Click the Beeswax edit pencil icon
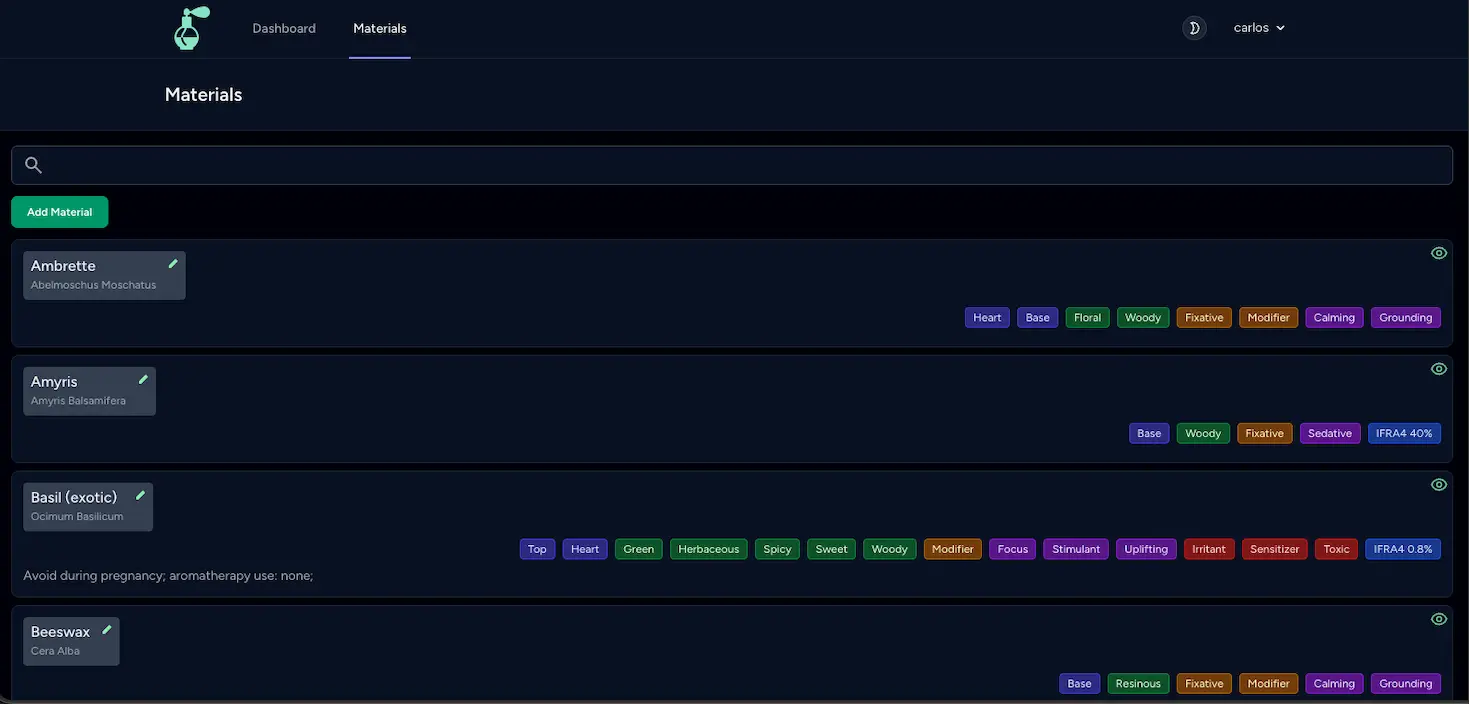Screen dimensions: 1469x704 [107, 630]
